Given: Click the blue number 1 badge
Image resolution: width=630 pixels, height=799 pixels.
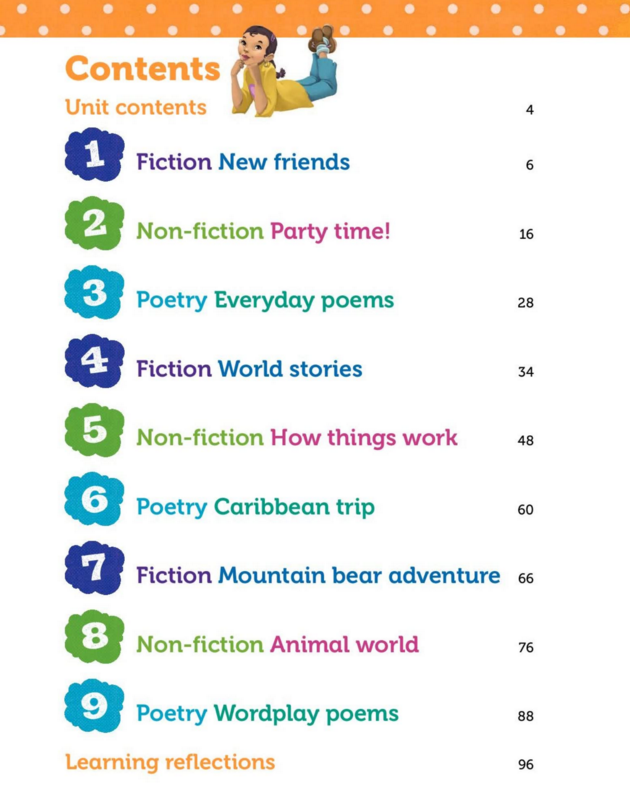Looking at the screenshot, I should tap(95, 154).
